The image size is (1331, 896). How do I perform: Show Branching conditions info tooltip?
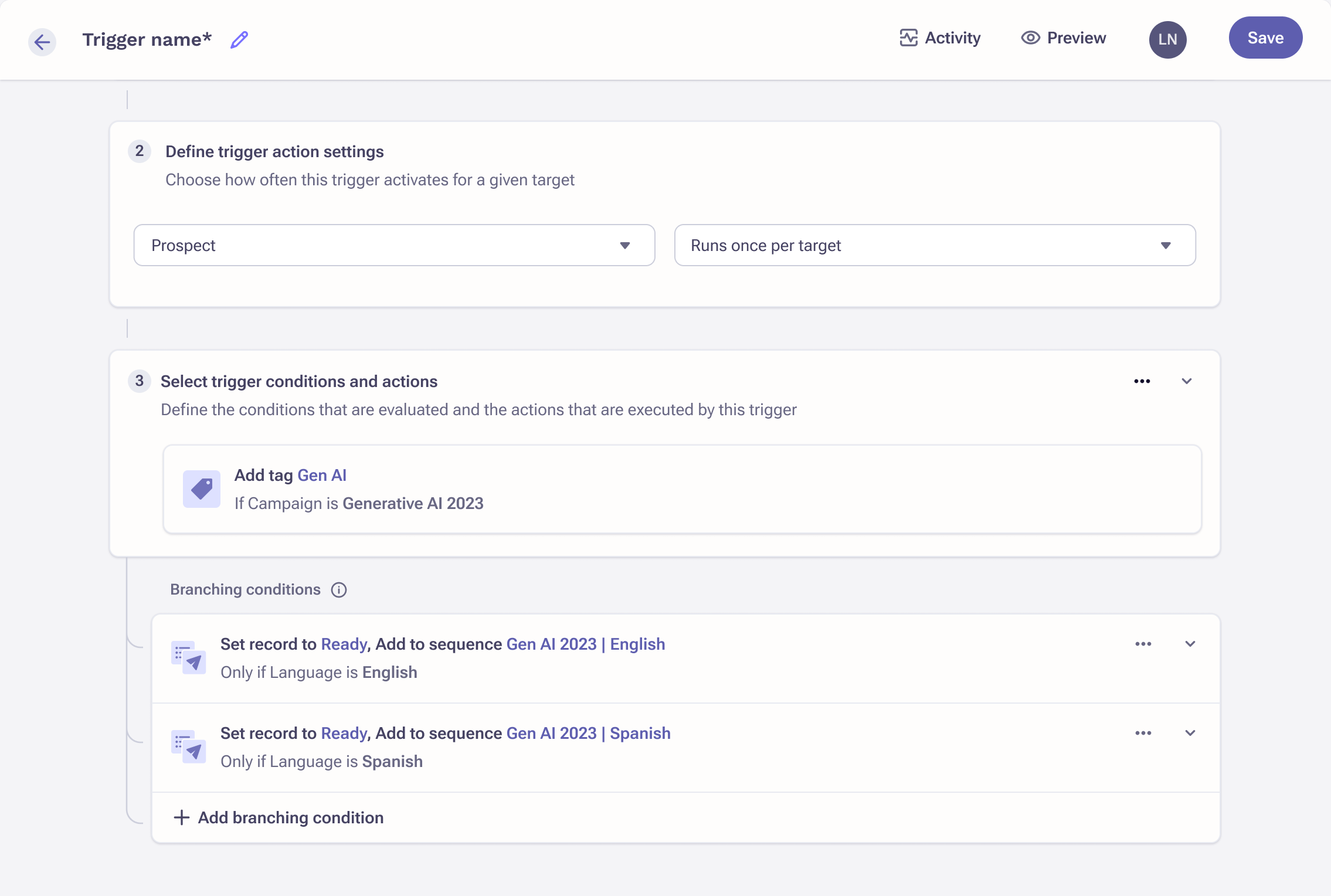[339, 589]
